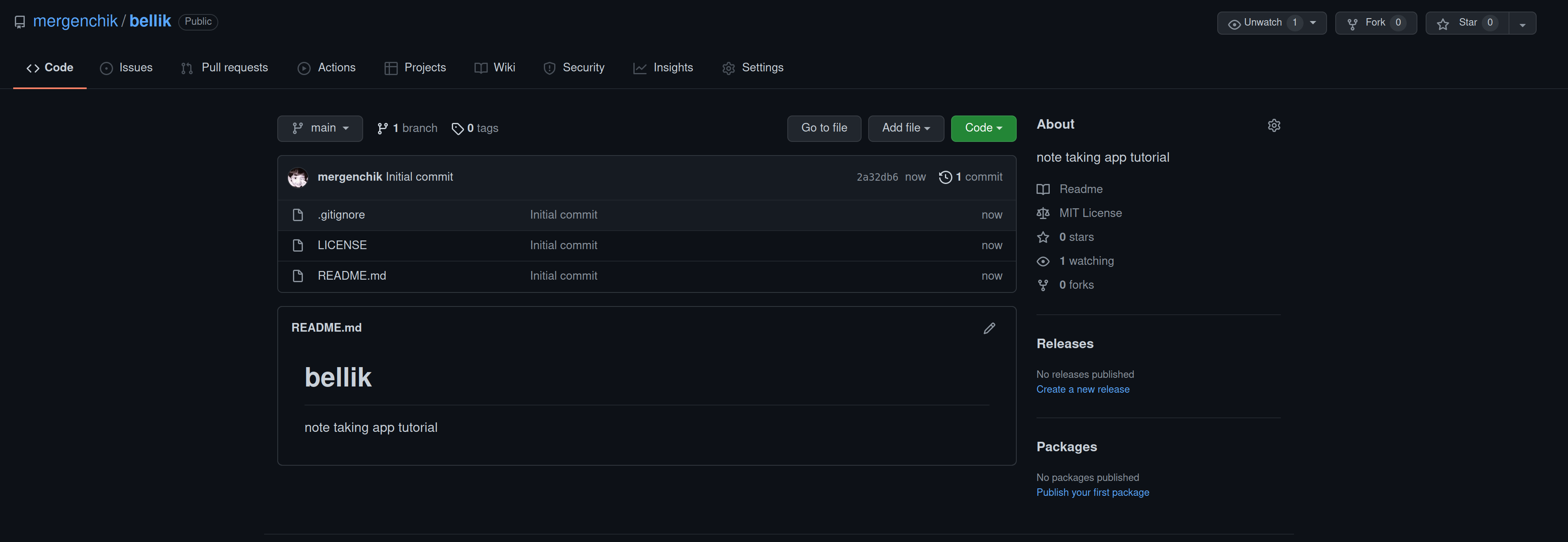Open the Projects tab
The height and width of the screenshot is (542, 1568).
(x=415, y=68)
